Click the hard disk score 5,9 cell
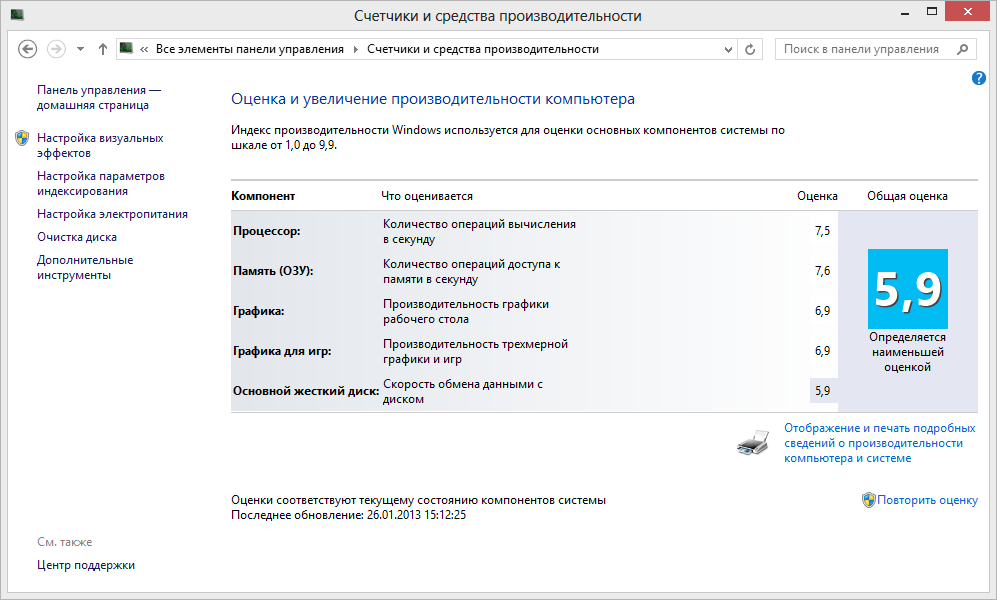 tap(823, 391)
